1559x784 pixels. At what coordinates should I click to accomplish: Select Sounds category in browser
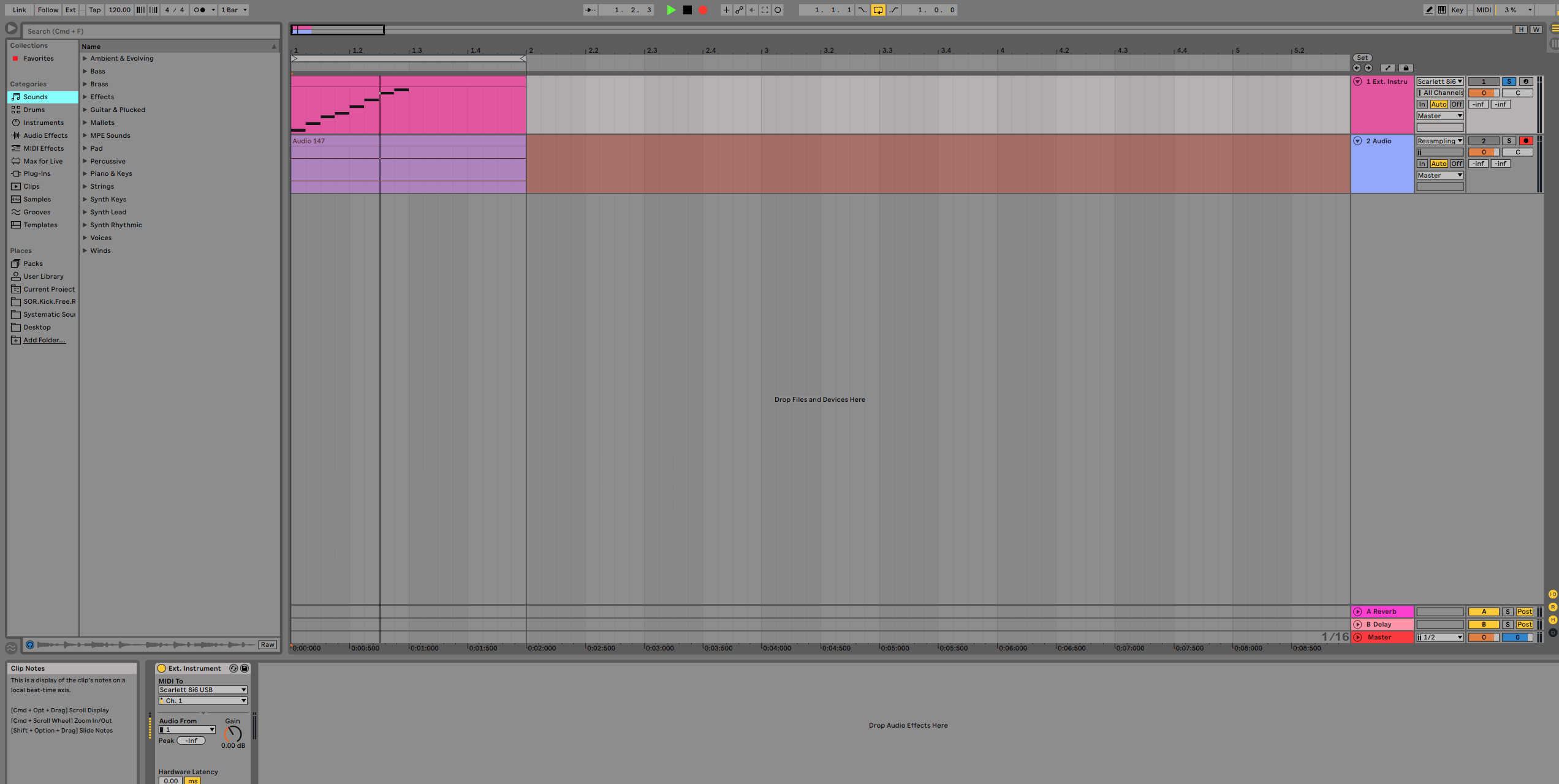pyautogui.click(x=35, y=97)
